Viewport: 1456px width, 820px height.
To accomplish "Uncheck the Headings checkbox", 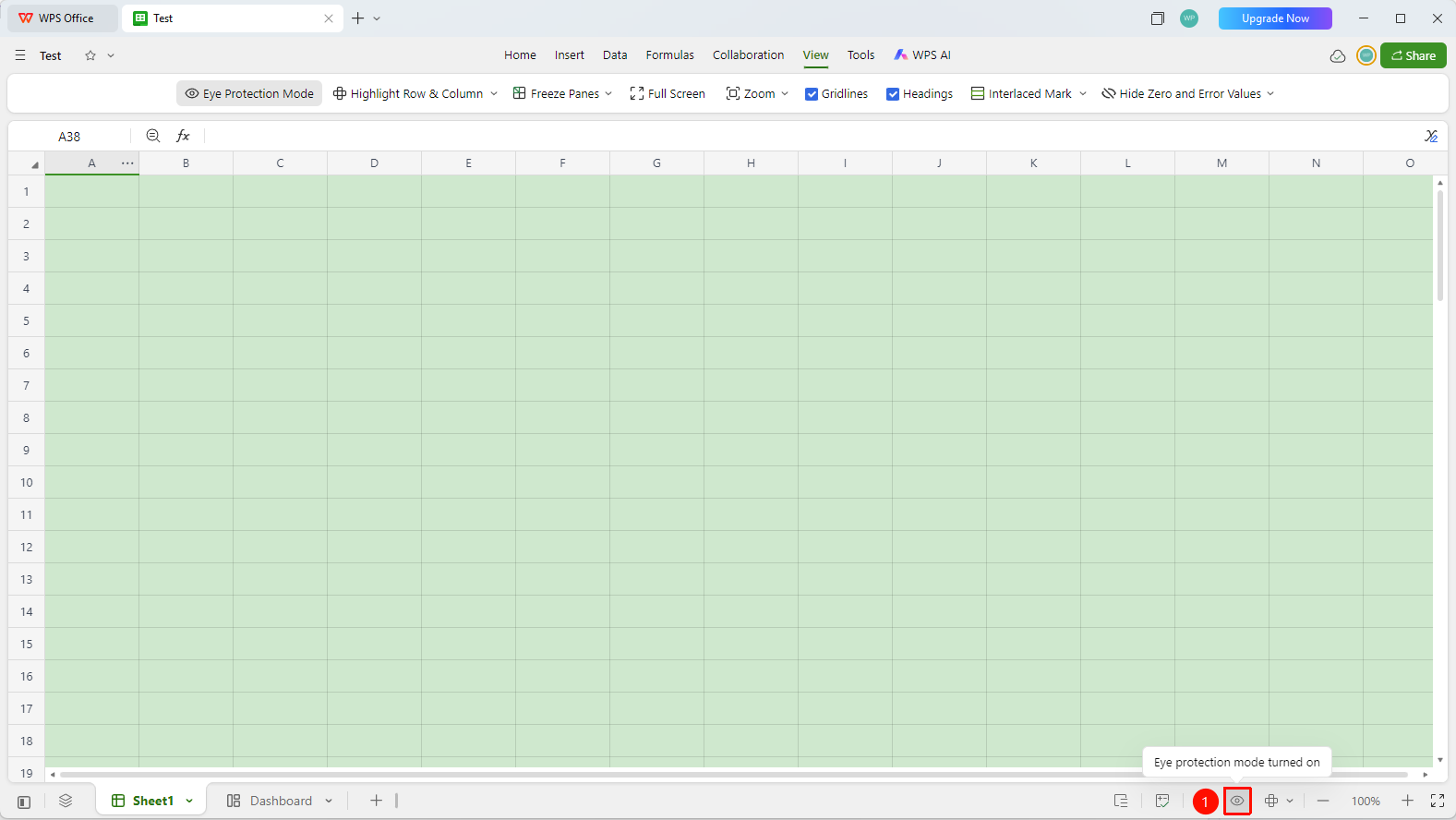I will [x=893, y=94].
